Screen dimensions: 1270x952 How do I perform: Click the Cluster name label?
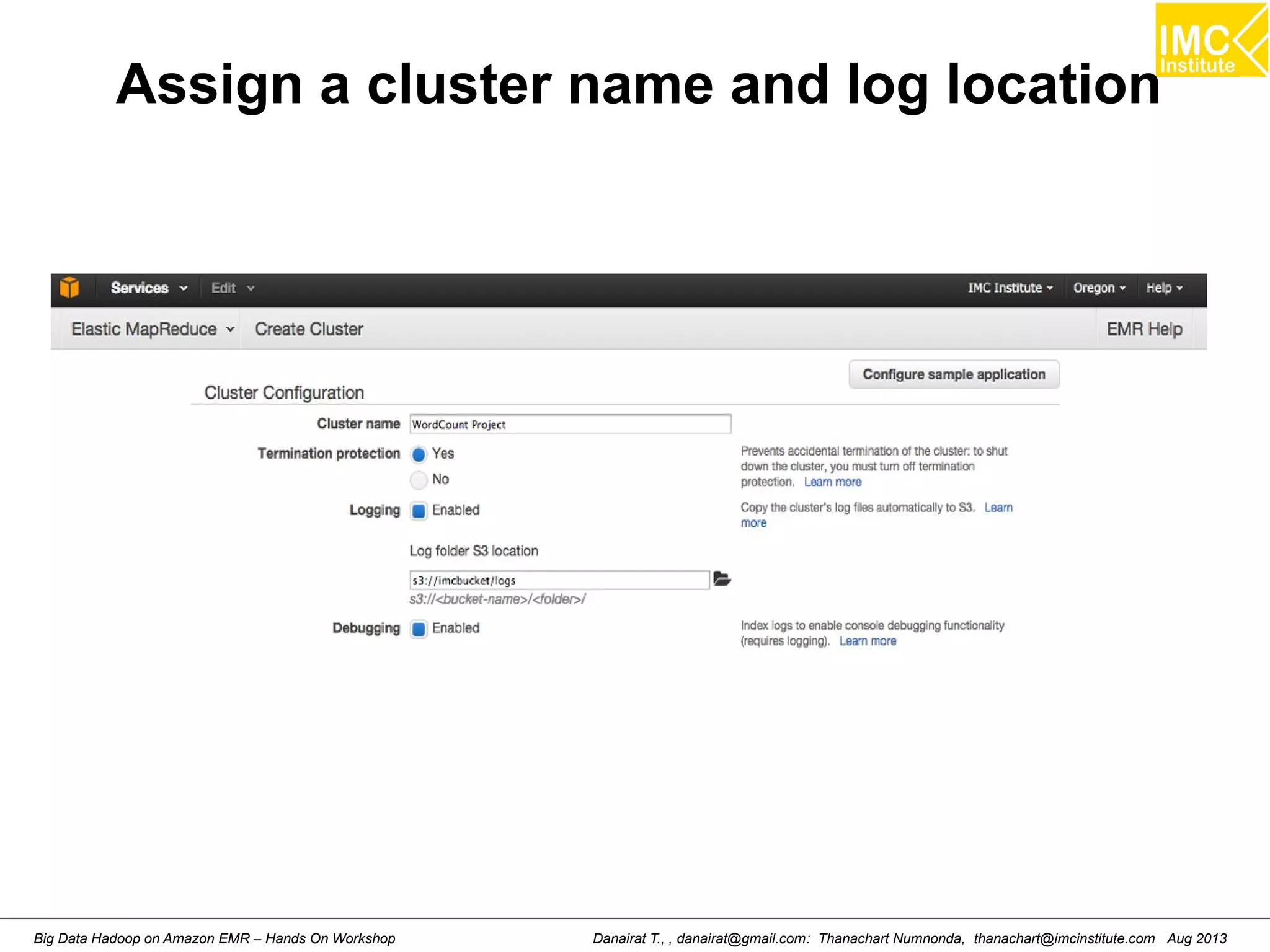(x=358, y=424)
